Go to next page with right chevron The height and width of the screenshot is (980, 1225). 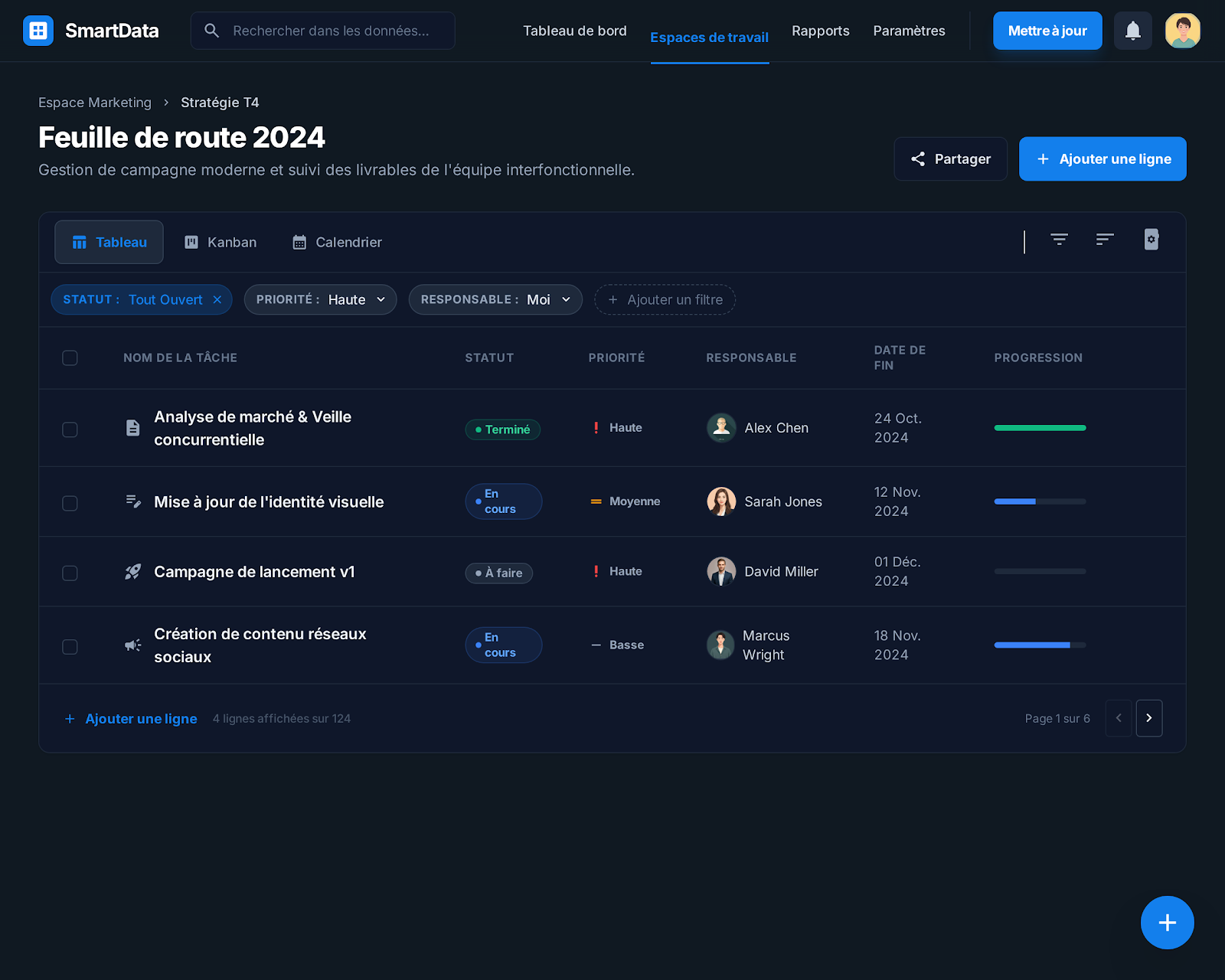pyautogui.click(x=1148, y=718)
